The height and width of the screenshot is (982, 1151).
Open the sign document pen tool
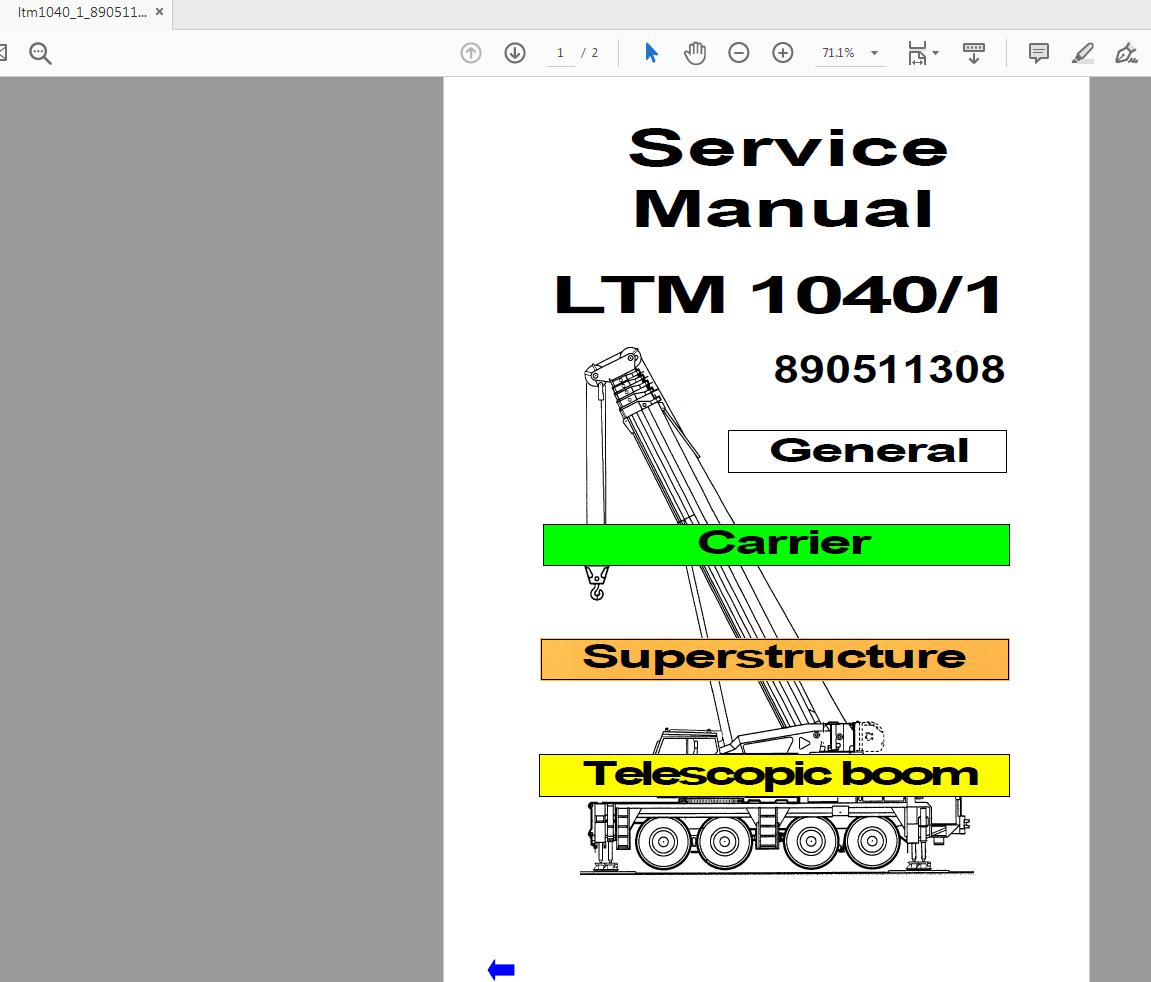coord(1126,53)
